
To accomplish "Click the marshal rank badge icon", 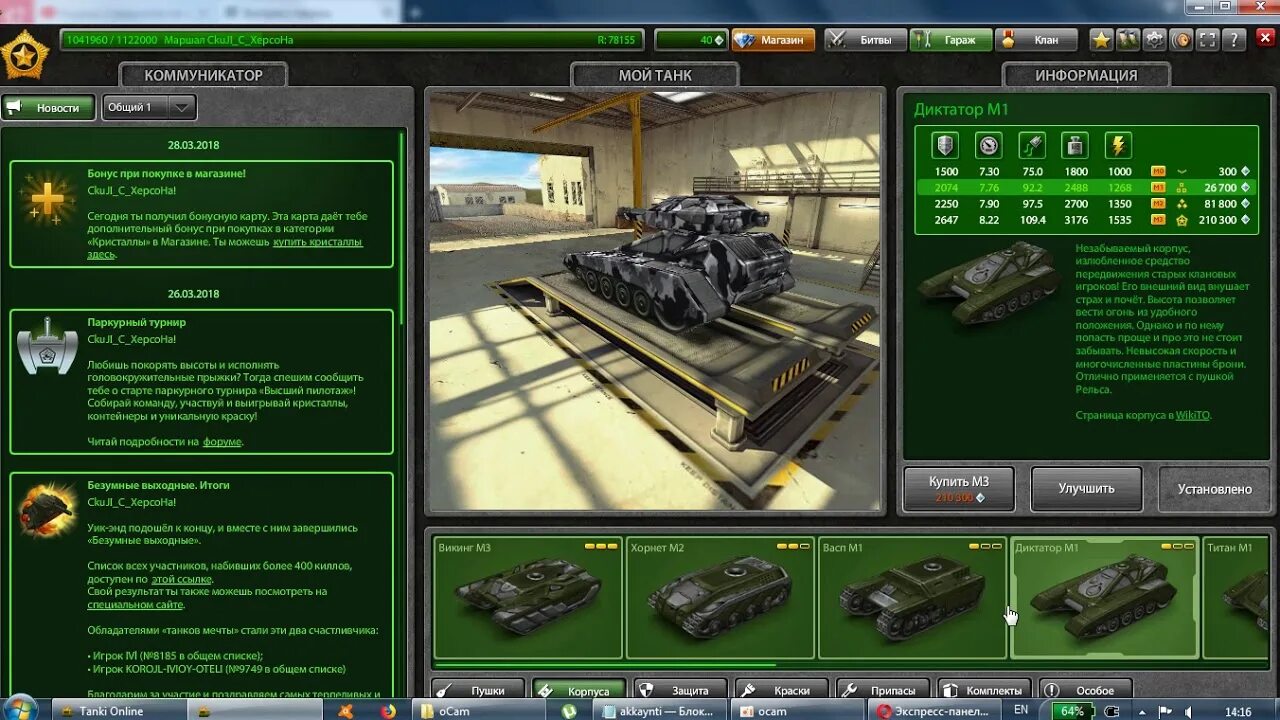I will (x=24, y=55).
